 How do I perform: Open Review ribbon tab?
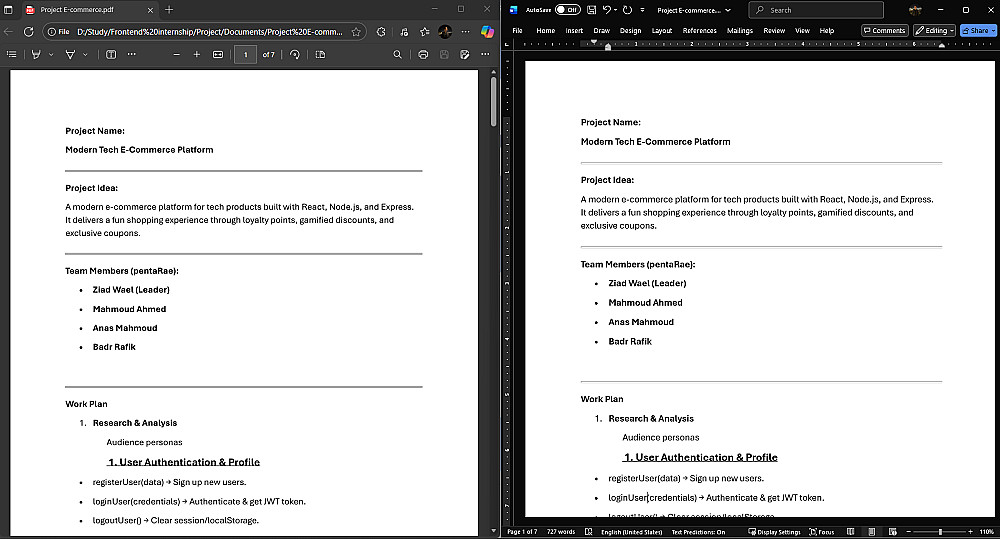774,31
